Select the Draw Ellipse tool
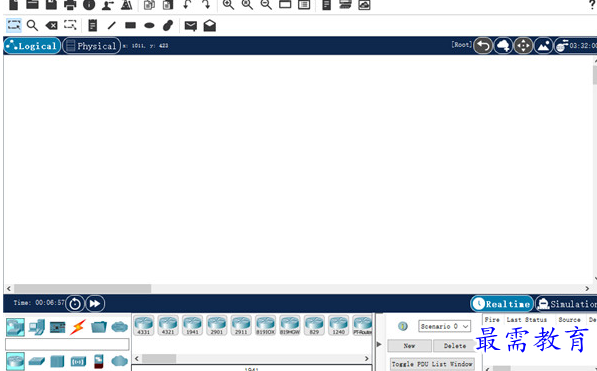597x371 pixels. (x=149, y=26)
